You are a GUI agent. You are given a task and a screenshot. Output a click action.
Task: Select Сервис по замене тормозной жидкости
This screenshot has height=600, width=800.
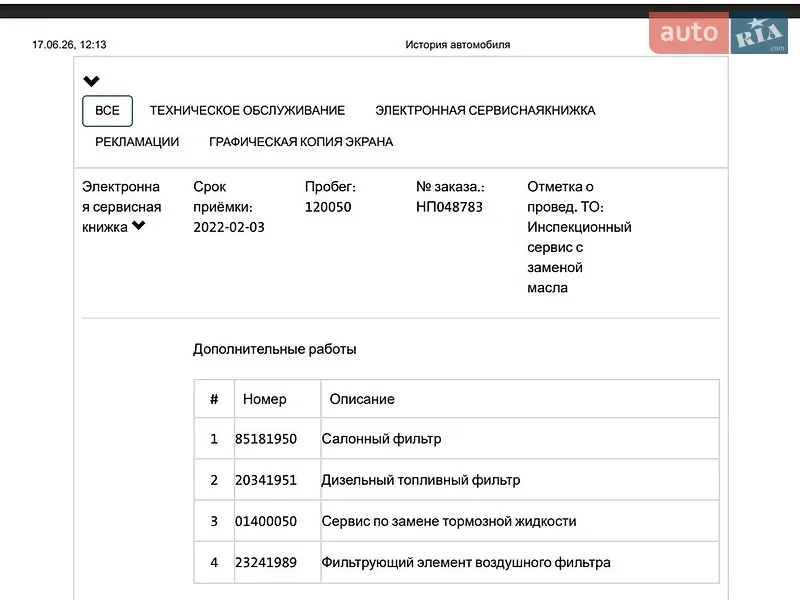tap(449, 521)
